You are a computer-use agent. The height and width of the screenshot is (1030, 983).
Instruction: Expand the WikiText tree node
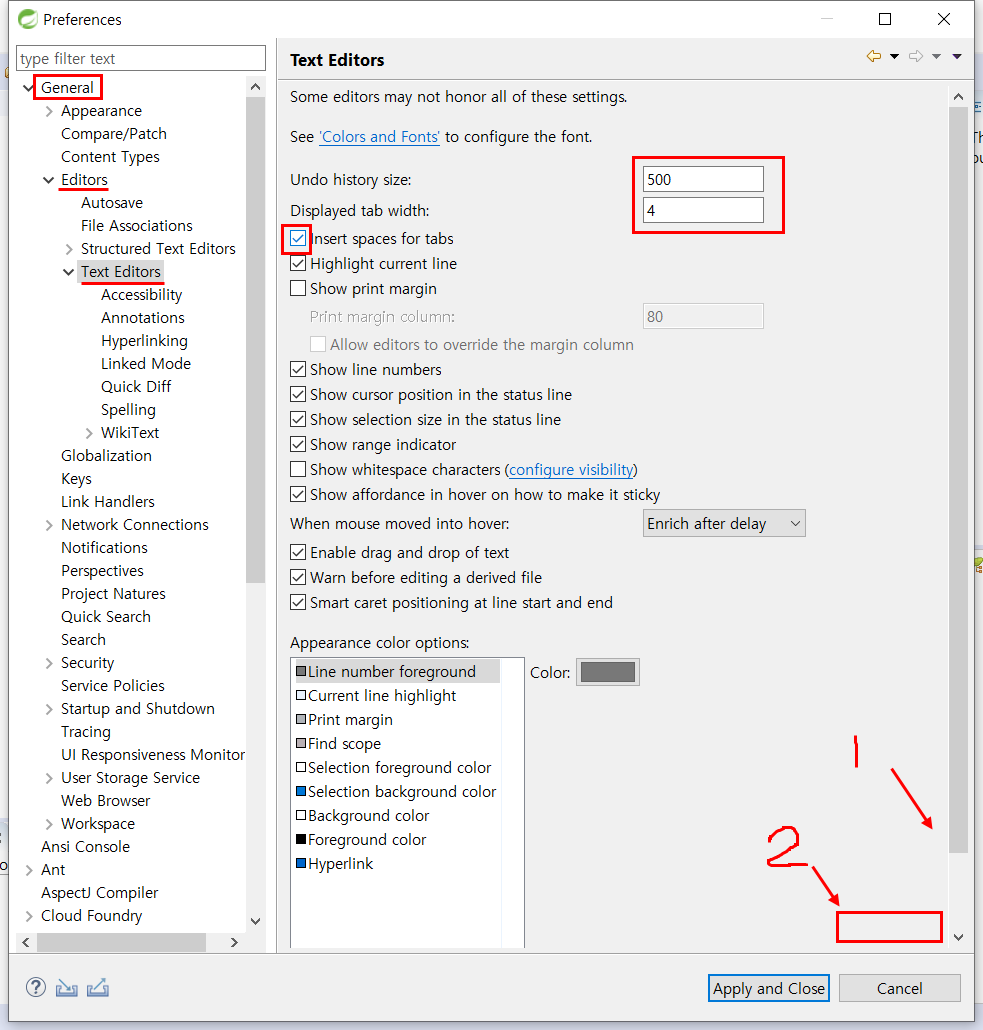tap(89, 433)
